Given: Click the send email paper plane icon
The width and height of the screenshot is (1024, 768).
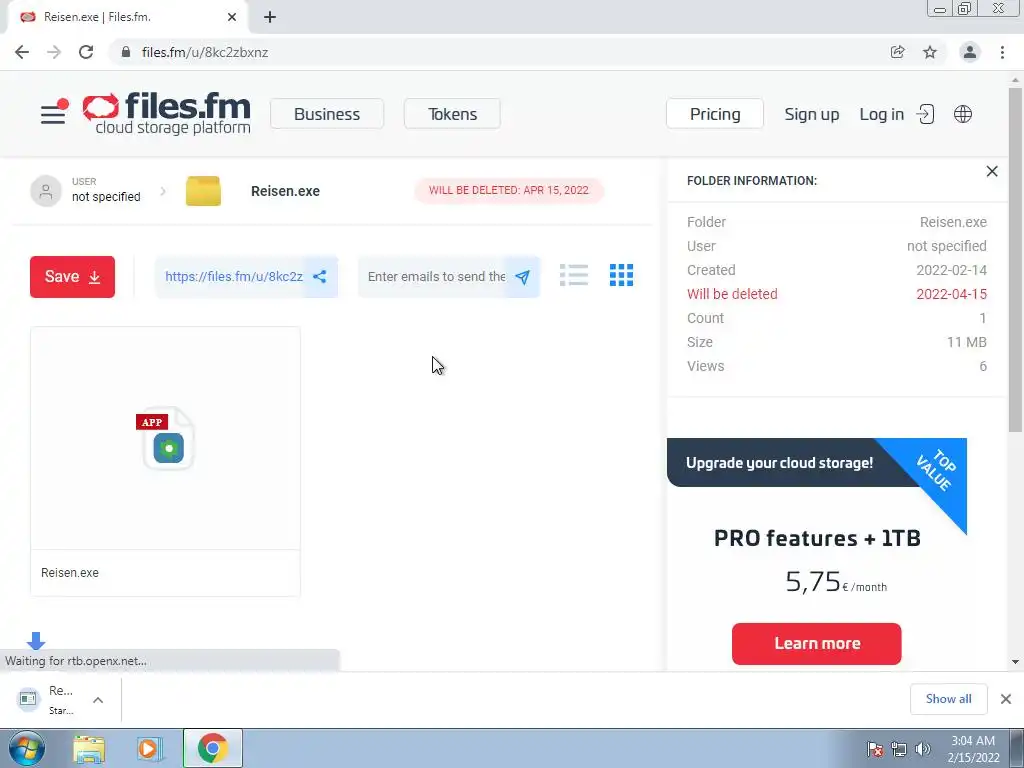Looking at the screenshot, I should [x=522, y=277].
